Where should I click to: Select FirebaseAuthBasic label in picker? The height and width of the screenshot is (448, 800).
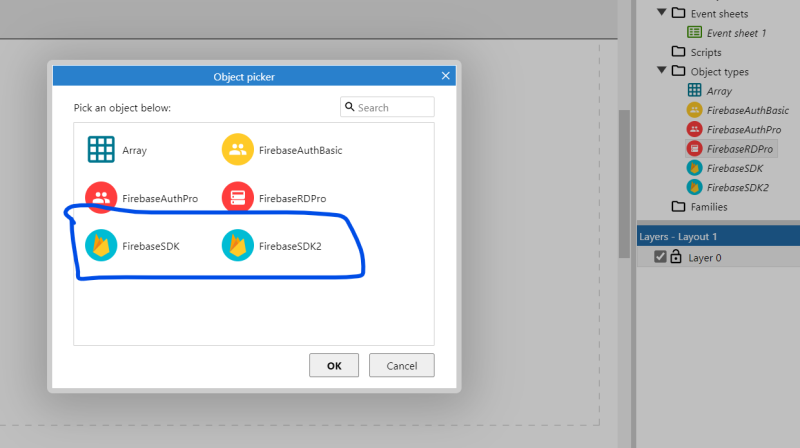pyautogui.click(x=301, y=151)
